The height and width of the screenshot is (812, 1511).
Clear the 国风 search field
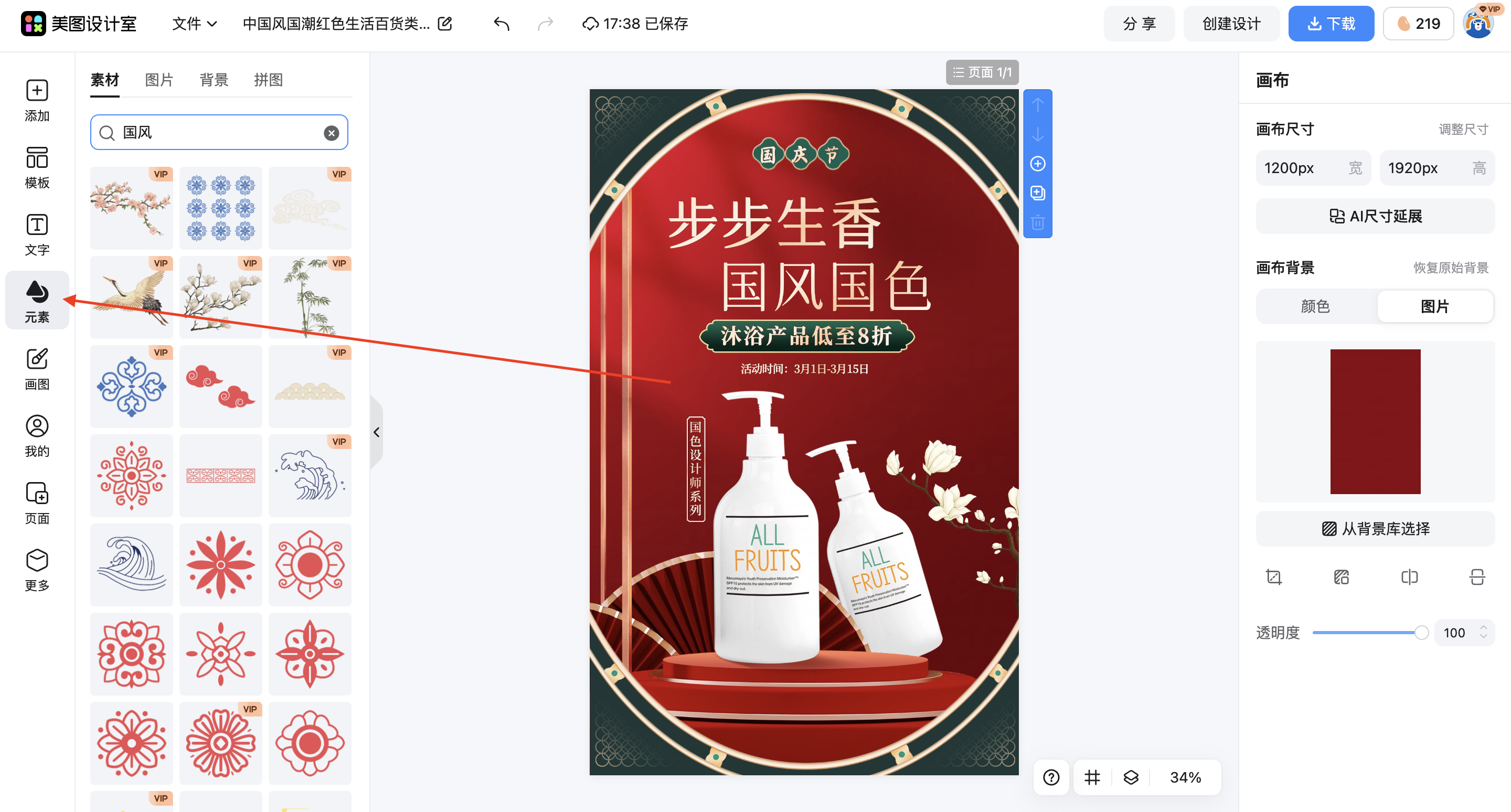click(x=331, y=133)
